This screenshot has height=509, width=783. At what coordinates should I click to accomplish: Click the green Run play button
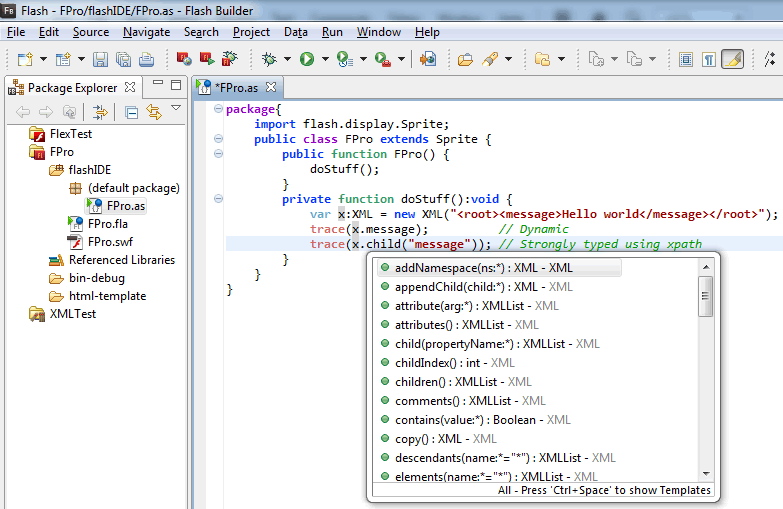tap(307, 59)
